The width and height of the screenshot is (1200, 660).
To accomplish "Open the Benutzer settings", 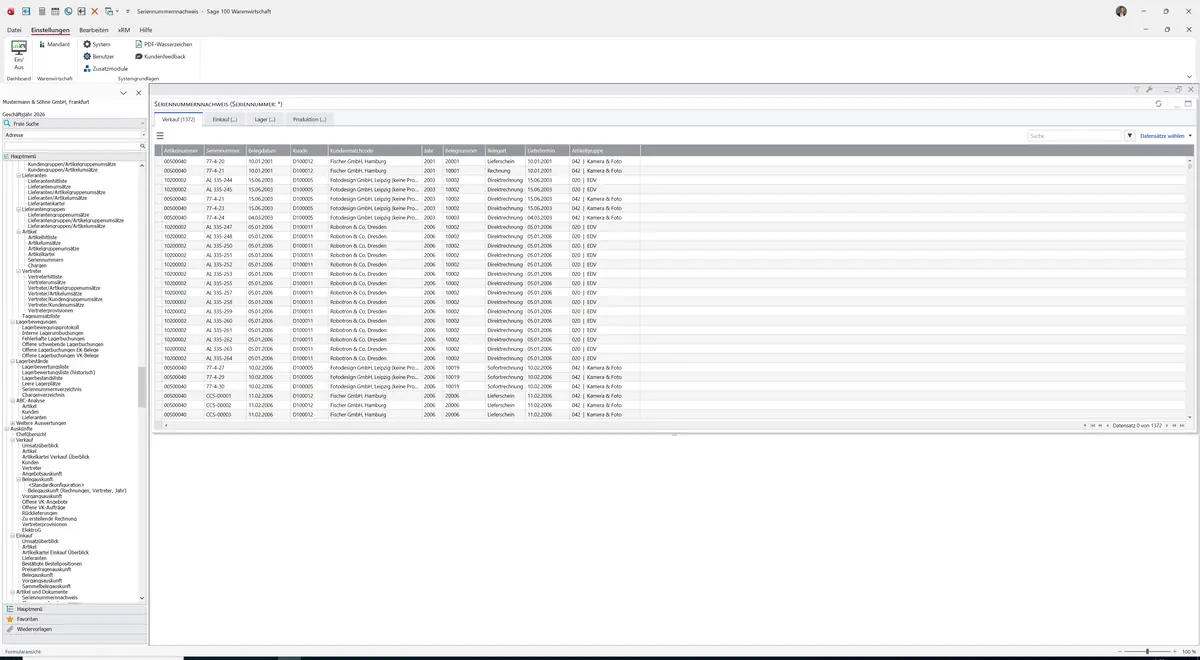I will 99,57.
